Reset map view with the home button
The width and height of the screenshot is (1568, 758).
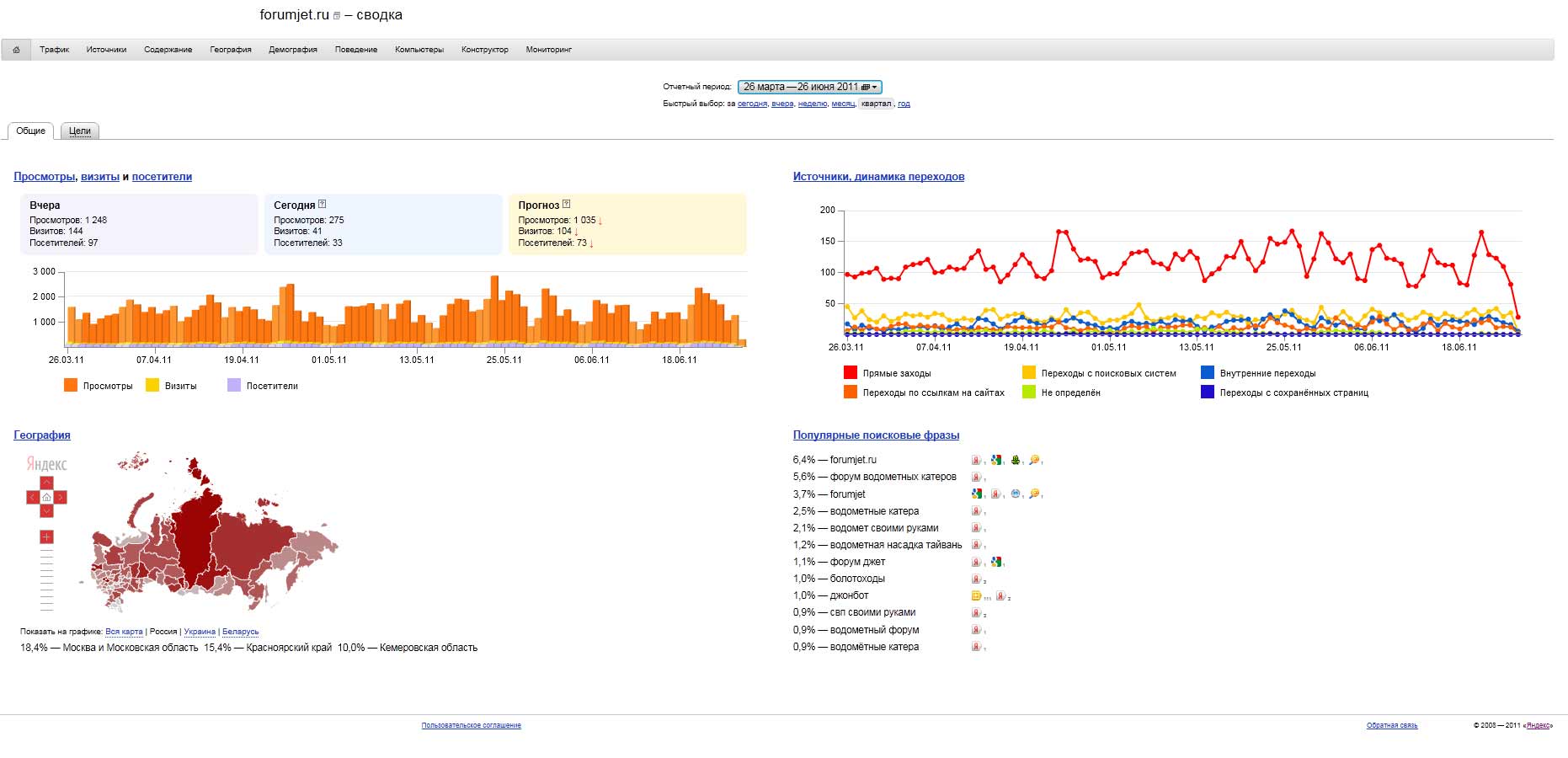(x=47, y=498)
